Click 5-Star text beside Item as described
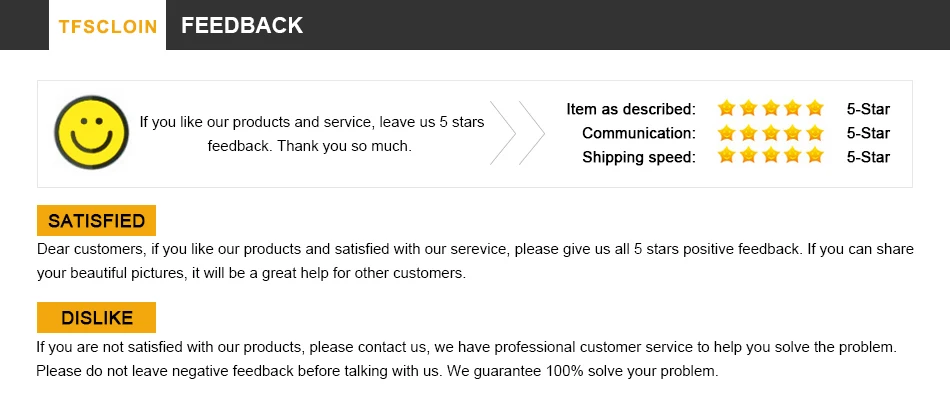The height and width of the screenshot is (402, 950). click(x=867, y=109)
